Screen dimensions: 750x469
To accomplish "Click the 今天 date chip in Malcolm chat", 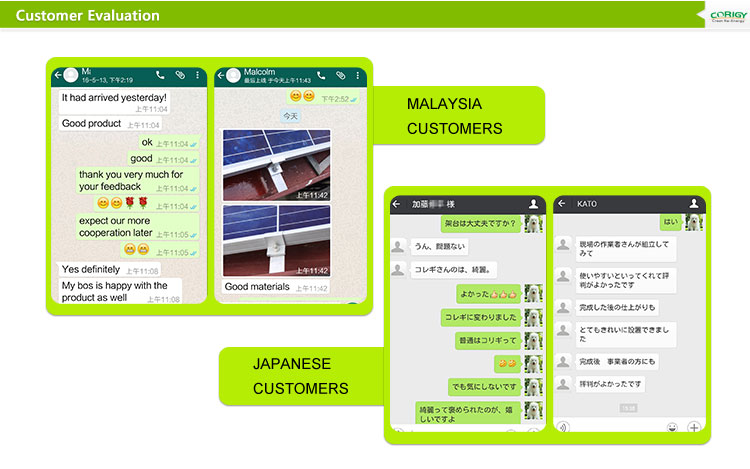I will (x=290, y=116).
